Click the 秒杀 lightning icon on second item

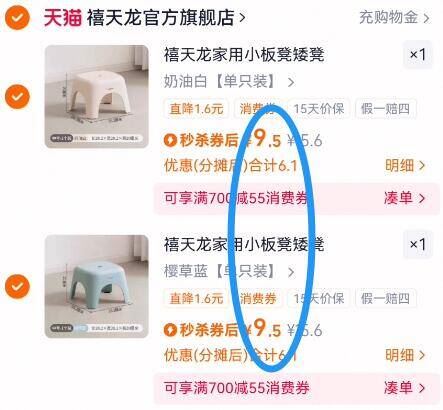(x=170, y=330)
